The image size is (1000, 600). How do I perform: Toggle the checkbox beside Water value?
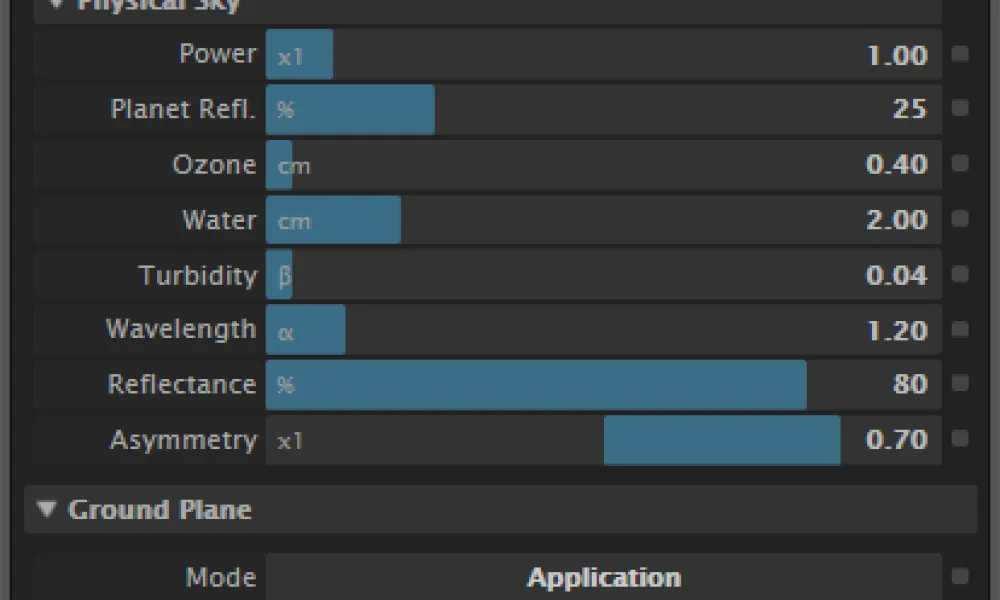pyautogui.click(x=960, y=219)
